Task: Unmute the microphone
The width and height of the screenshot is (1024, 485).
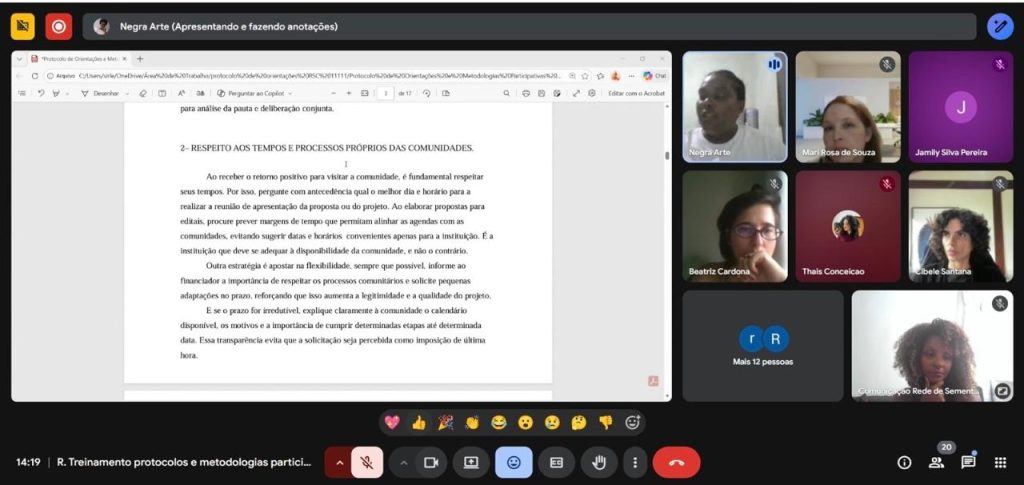Action: click(367, 462)
